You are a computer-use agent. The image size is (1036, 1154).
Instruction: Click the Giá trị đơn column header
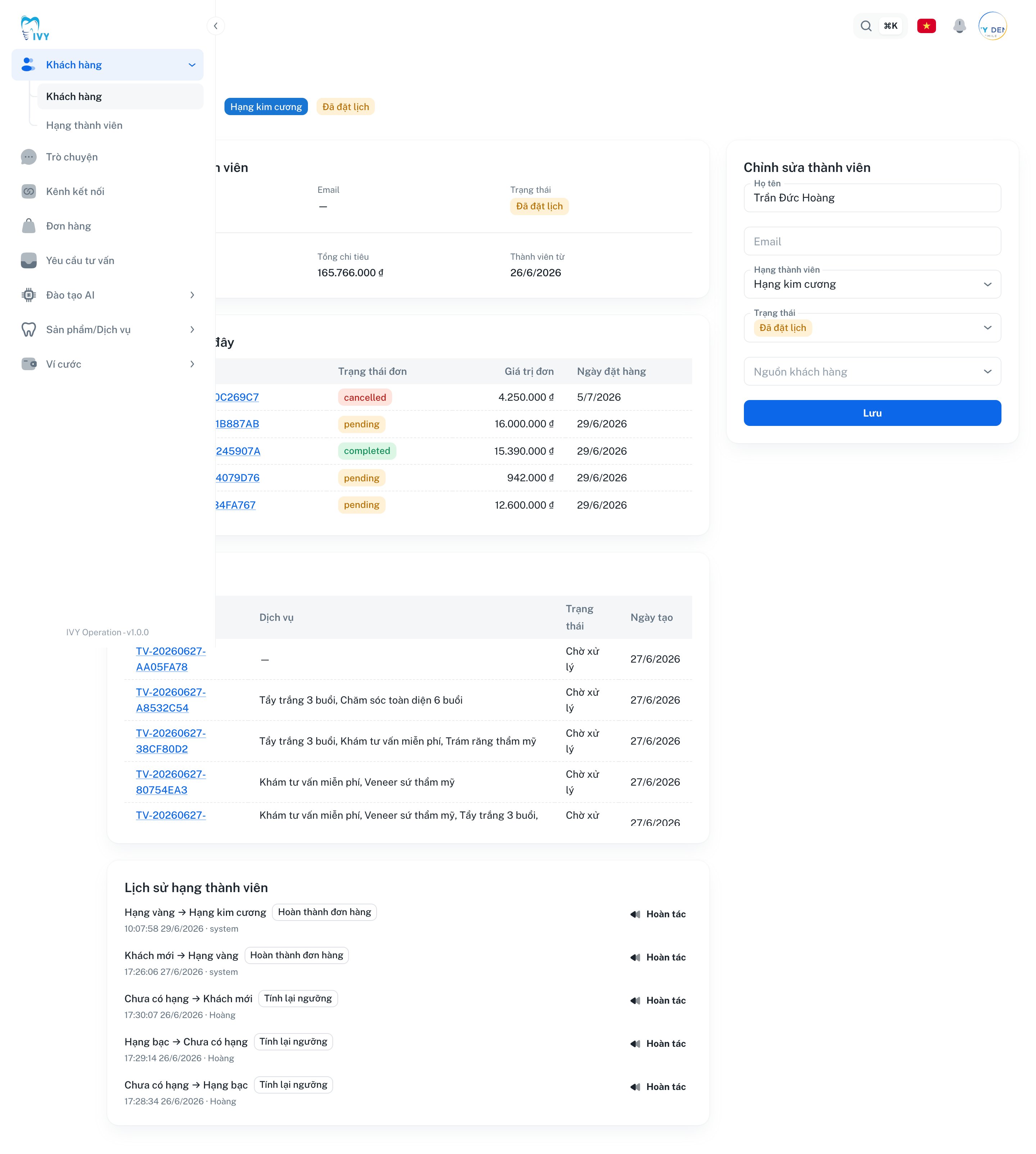point(529,371)
